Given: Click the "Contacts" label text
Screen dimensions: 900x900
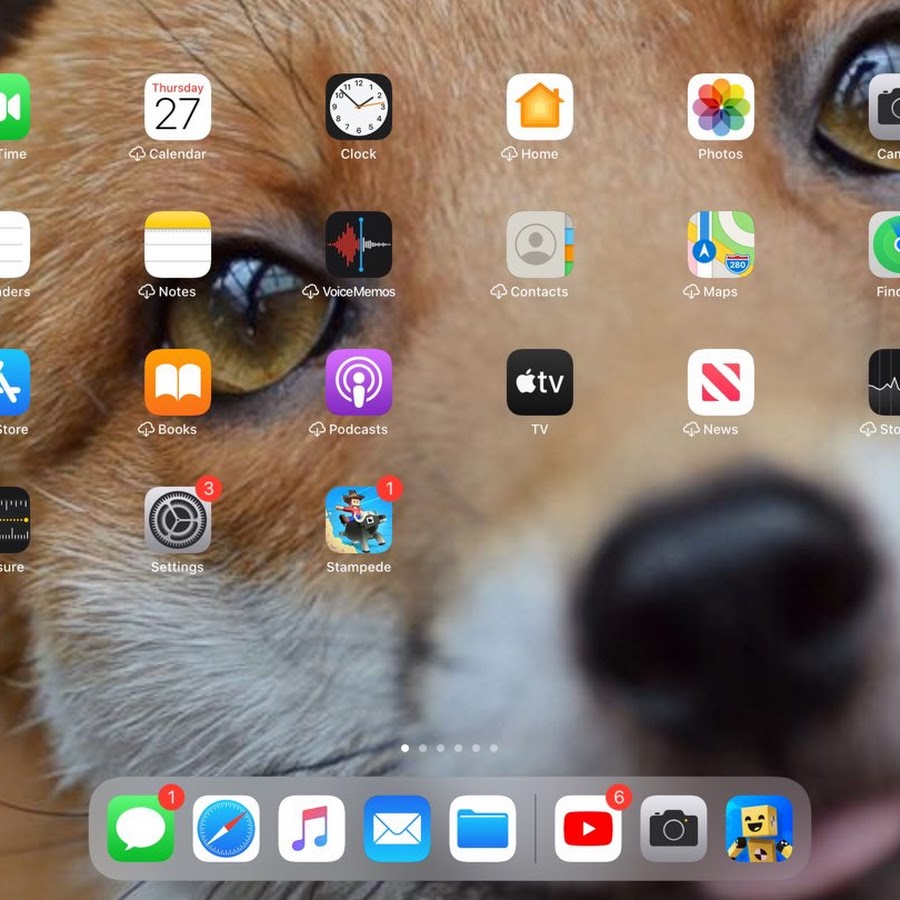Looking at the screenshot, I should (539, 292).
